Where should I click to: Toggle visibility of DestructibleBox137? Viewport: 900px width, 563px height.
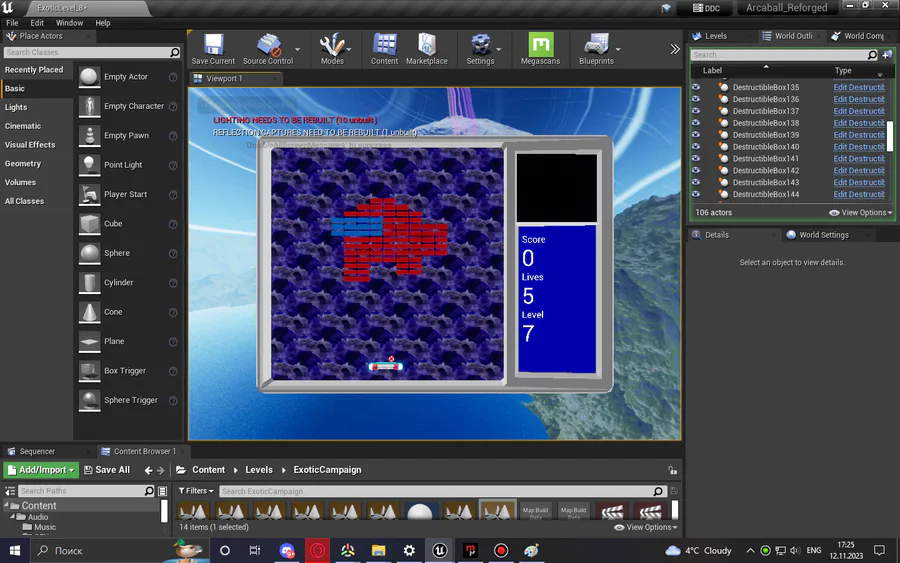696,111
